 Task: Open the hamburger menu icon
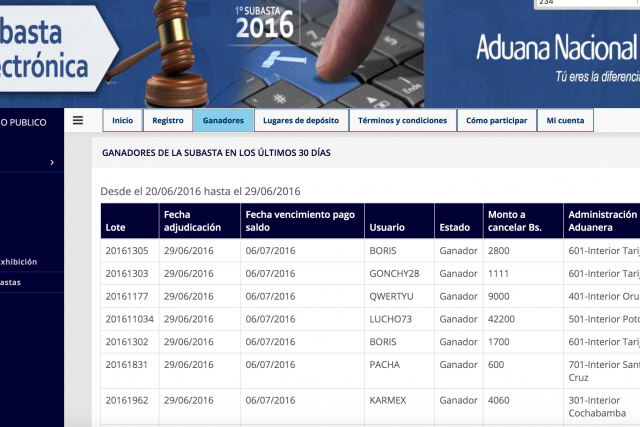pyautogui.click(x=78, y=120)
